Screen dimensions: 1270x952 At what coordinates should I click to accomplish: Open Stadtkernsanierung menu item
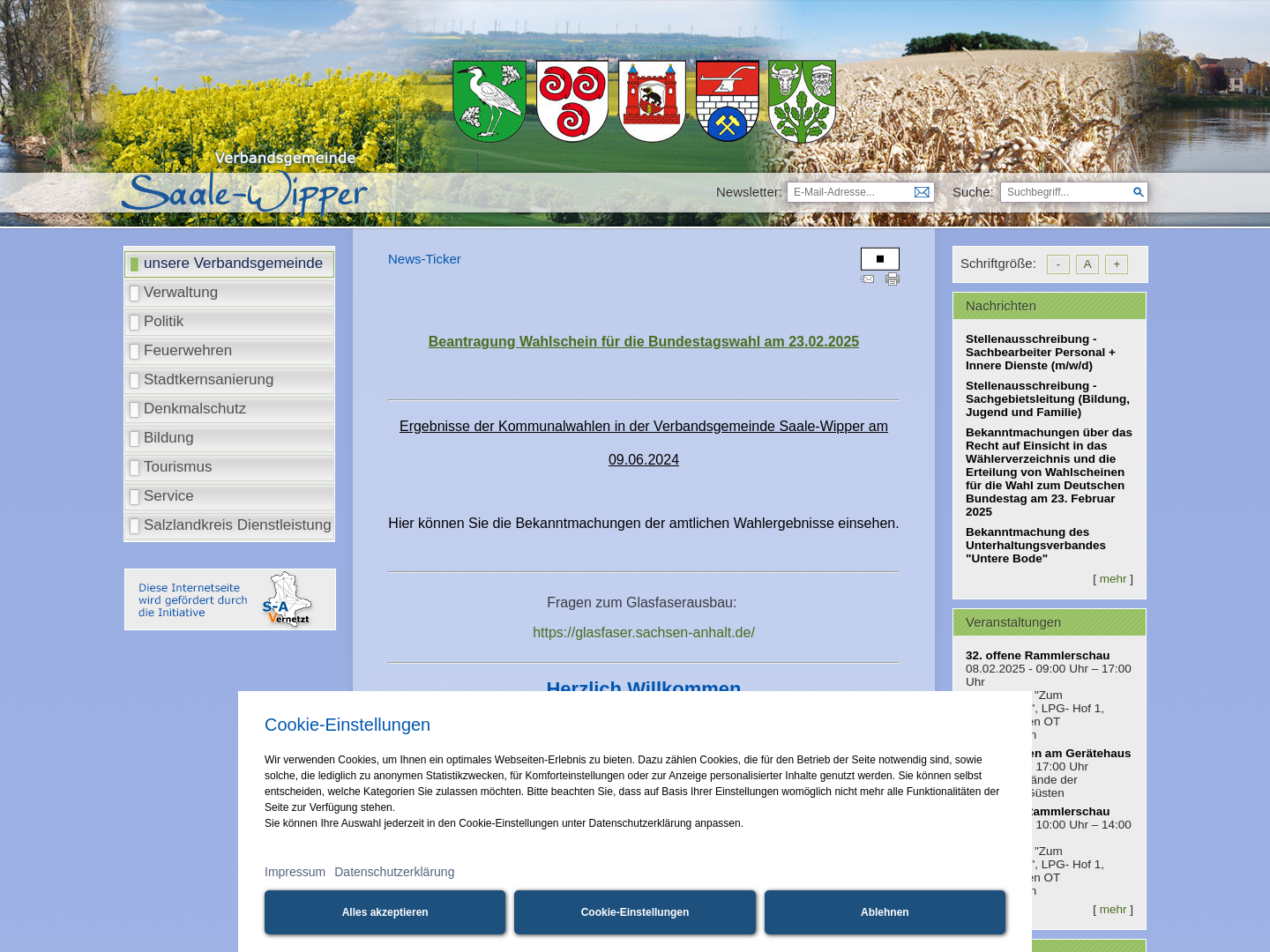coord(229,380)
